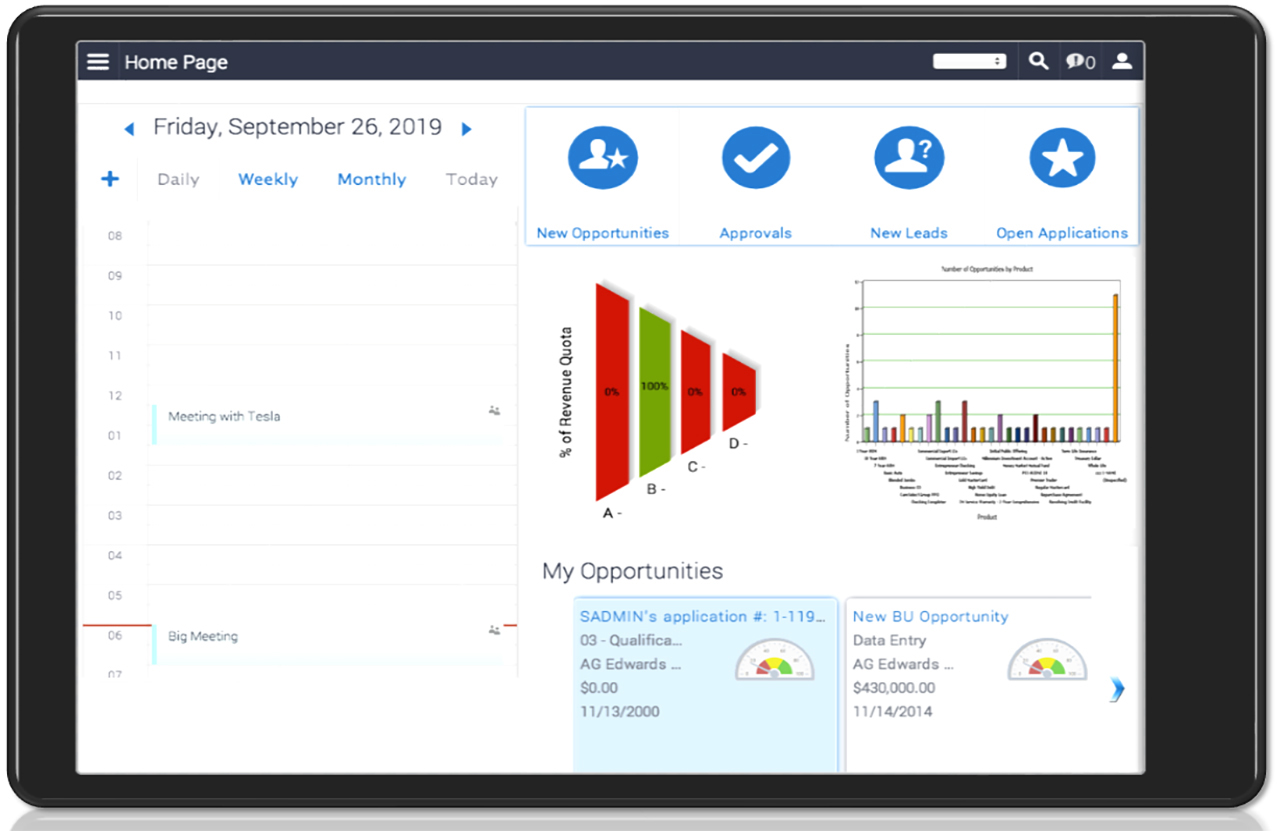Open the header dropdown selector
1280x831 pixels.
click(969, 61)
